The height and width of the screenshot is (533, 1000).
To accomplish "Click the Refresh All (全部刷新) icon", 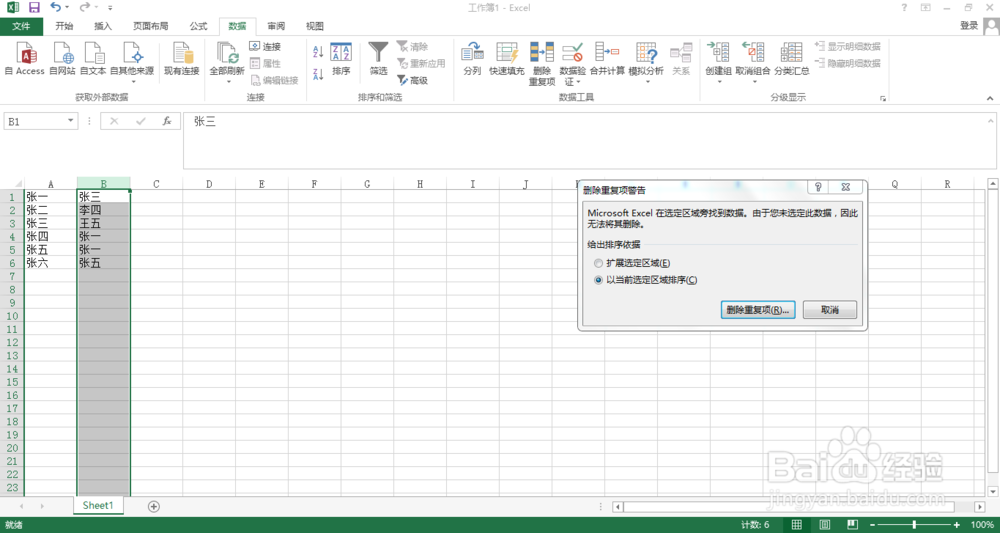I will click(227, 52).
